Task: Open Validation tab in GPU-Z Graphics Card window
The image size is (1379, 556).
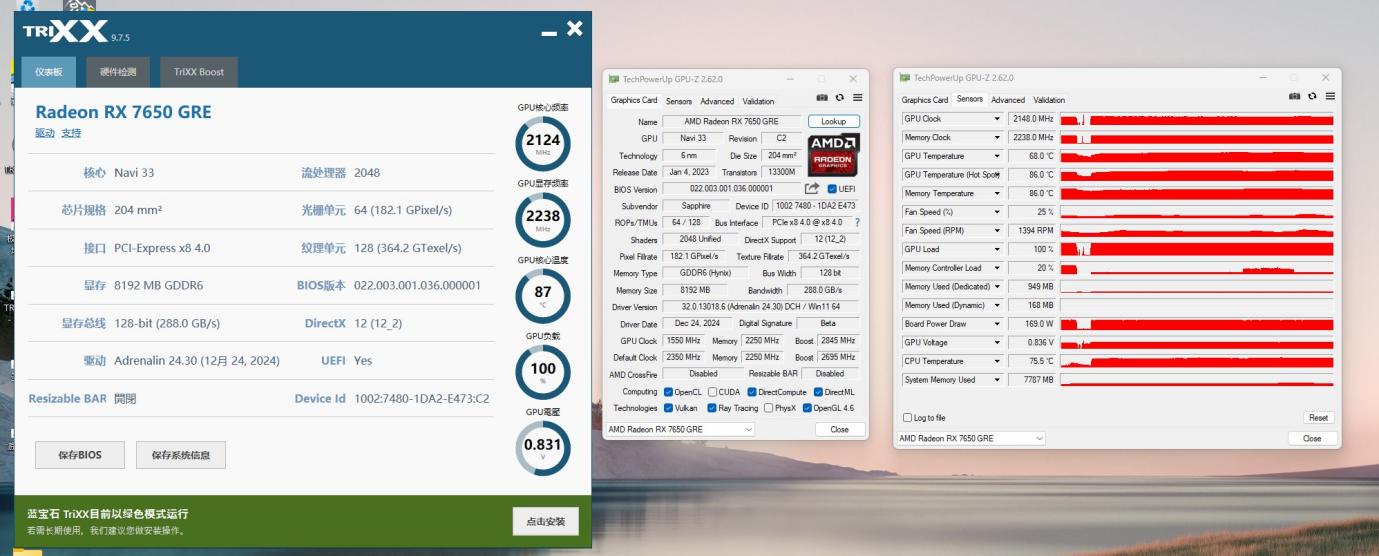Action: click(758, 101)
